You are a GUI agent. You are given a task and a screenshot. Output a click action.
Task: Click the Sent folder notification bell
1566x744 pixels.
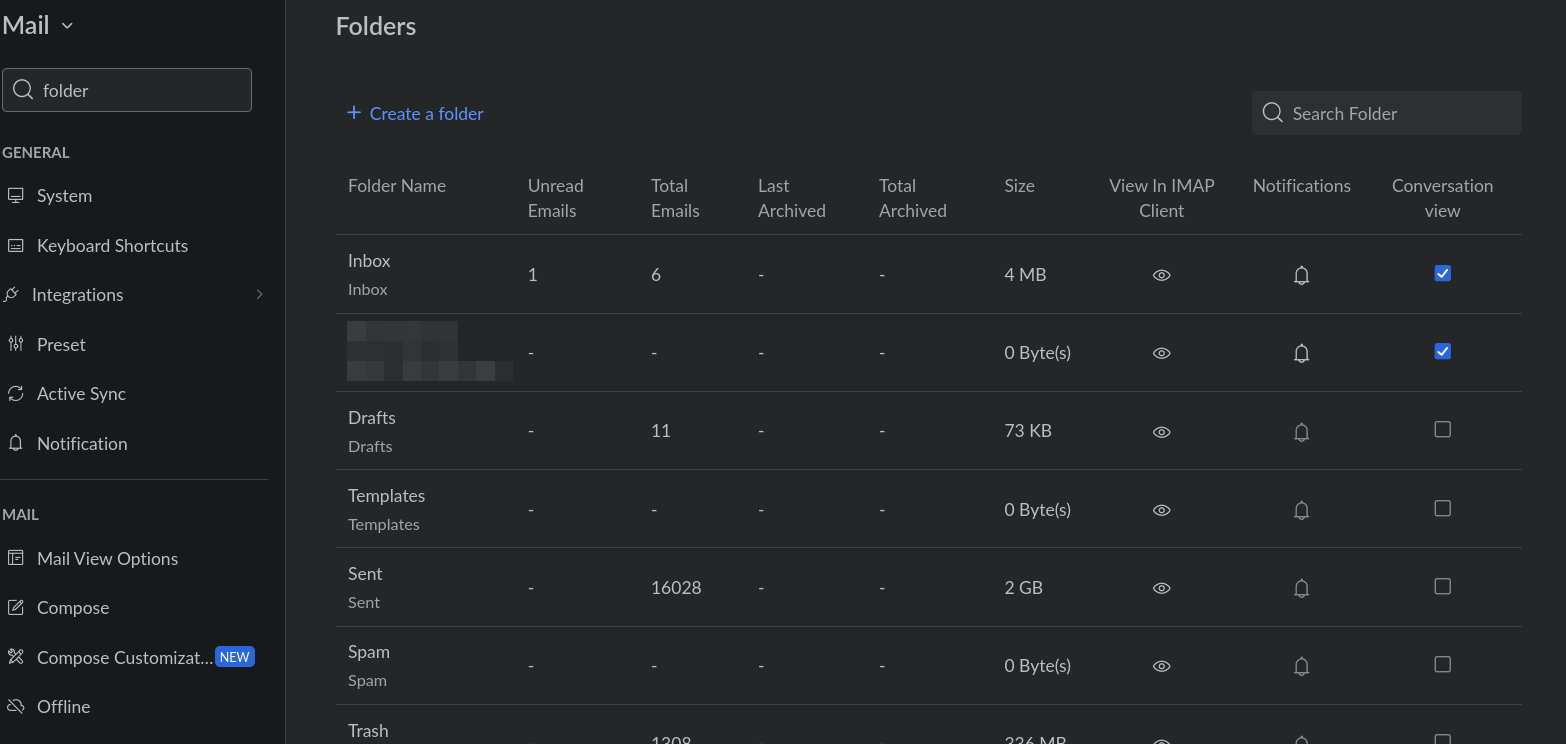point(1301,588)
